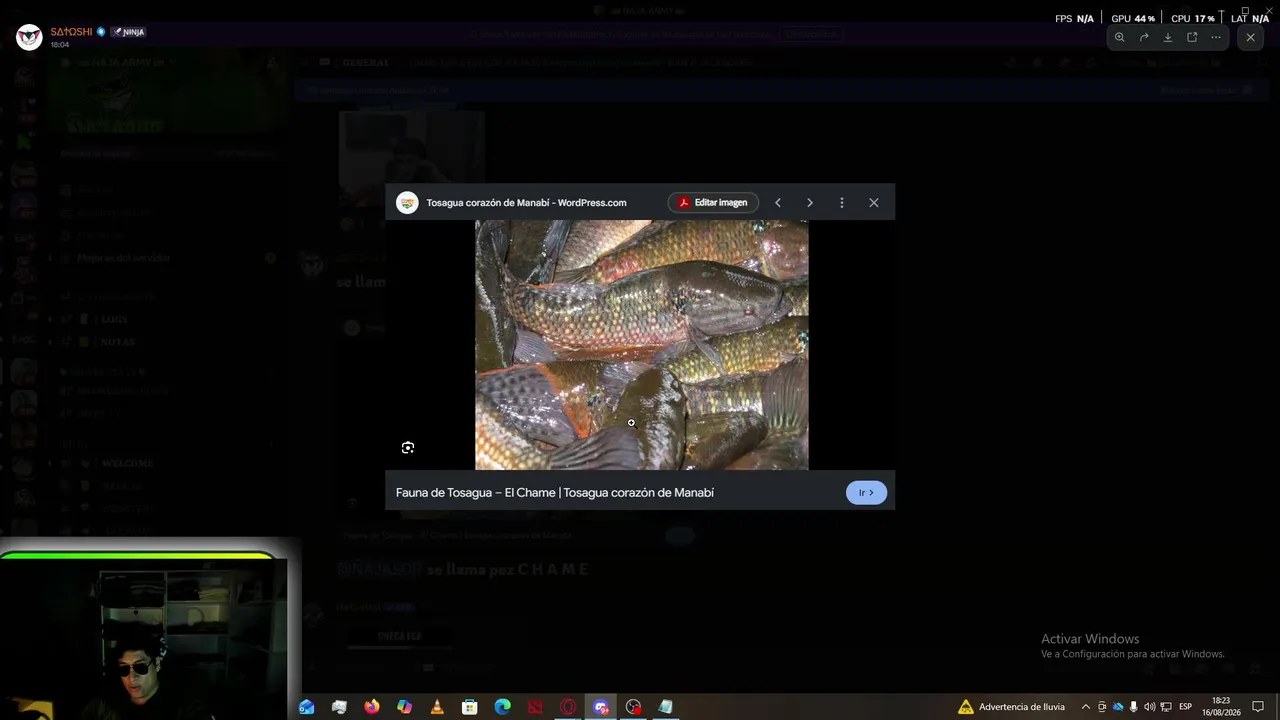This screenshot has width=1280, height=720.
Task: Click the webcam overlay of the streamer
Action: (x=144, y=638)
